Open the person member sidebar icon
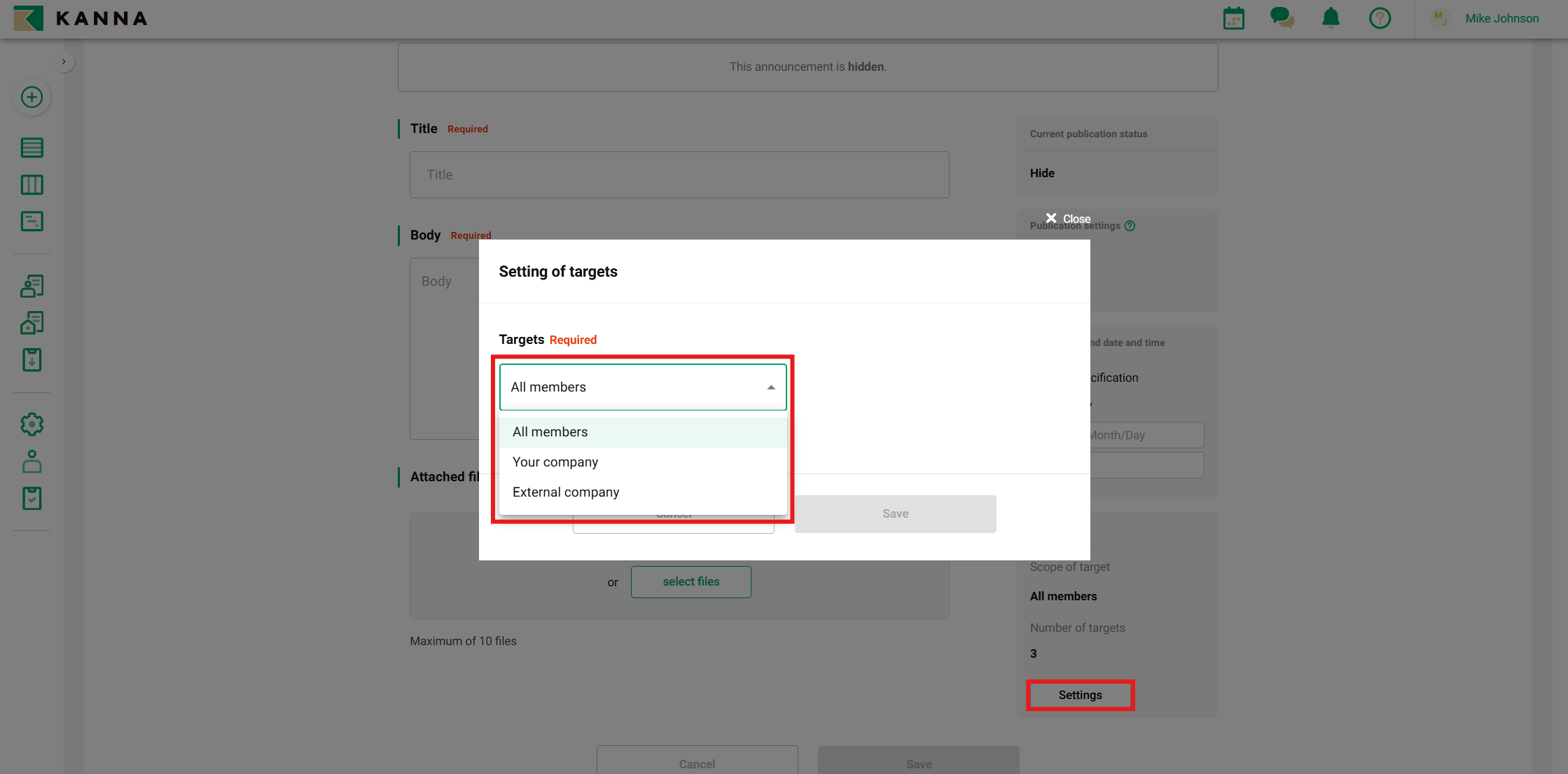Screen dimensions: 1568x774 point(32,462)
